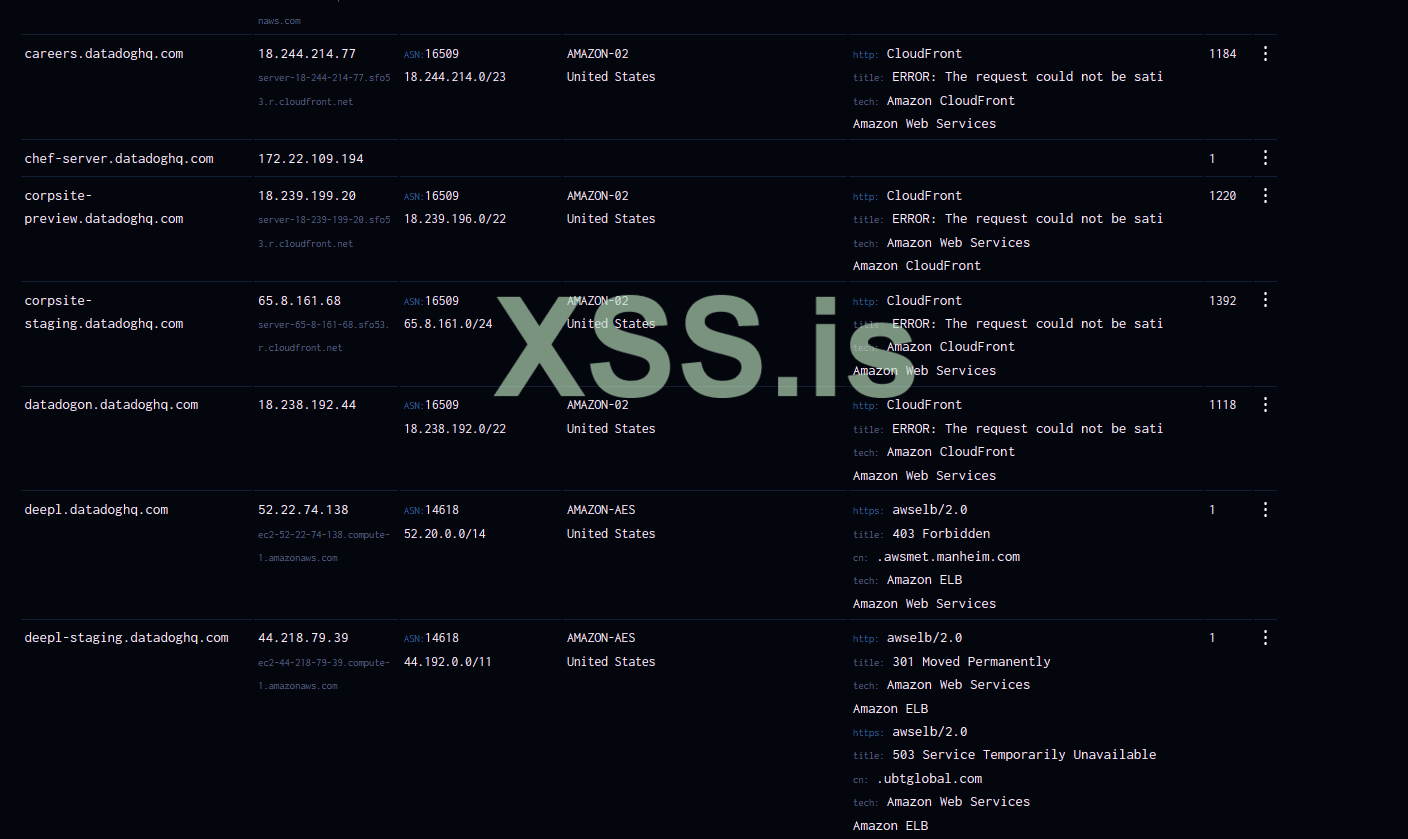
Task: Select the careers.datadoghq.com hostname
Action: [104, 54]
